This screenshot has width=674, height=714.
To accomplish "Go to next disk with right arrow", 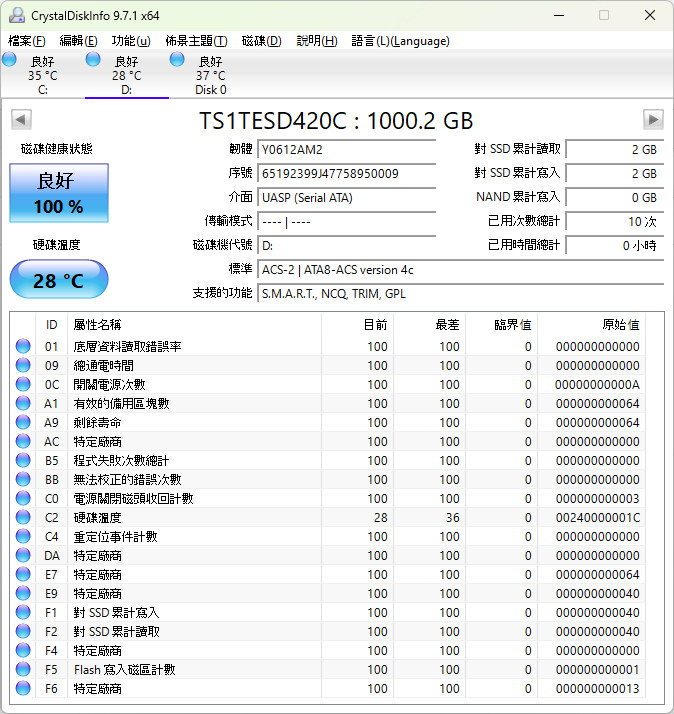I will [x=653, y=120].
